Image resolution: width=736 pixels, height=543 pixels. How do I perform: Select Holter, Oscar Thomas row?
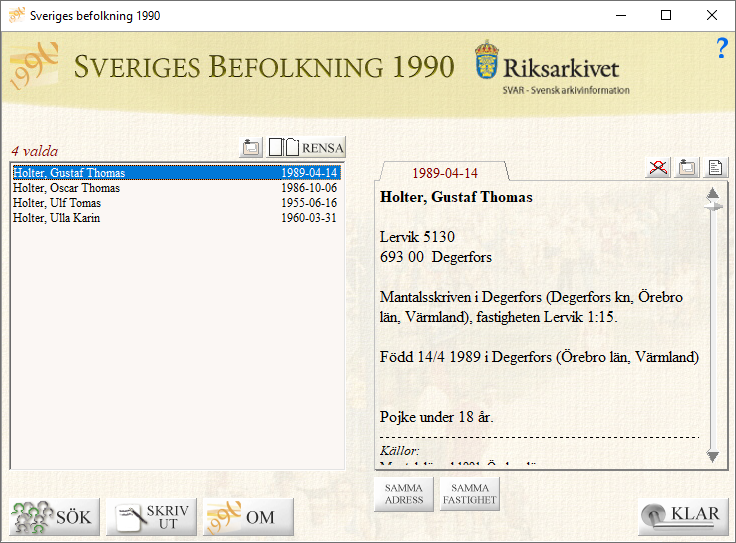(x=176, y=188)
